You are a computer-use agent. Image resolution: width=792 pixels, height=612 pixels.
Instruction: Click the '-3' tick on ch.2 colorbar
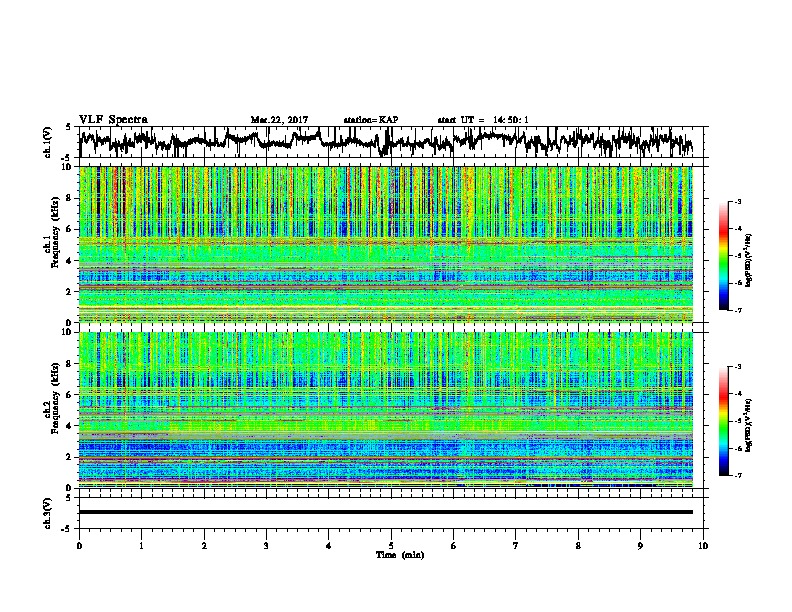click(x=738, y=367)
